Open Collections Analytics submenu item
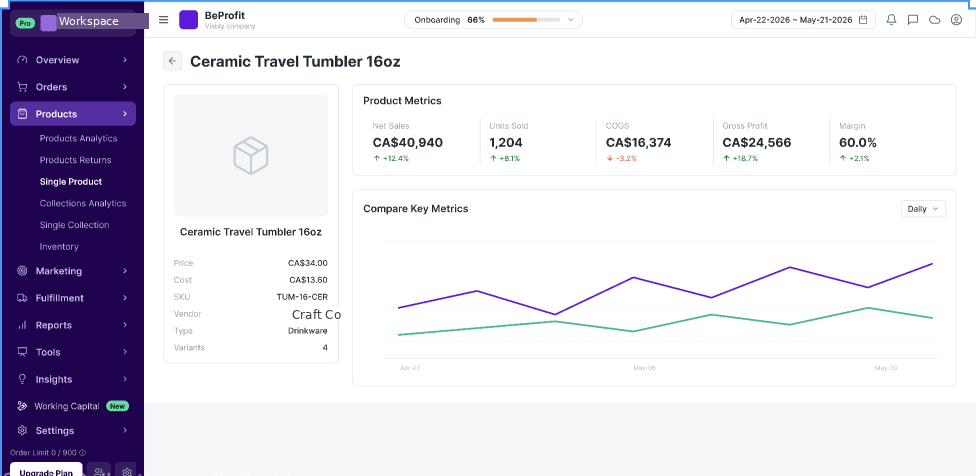Viewport: 976px width, 476px height. [83, 203]
